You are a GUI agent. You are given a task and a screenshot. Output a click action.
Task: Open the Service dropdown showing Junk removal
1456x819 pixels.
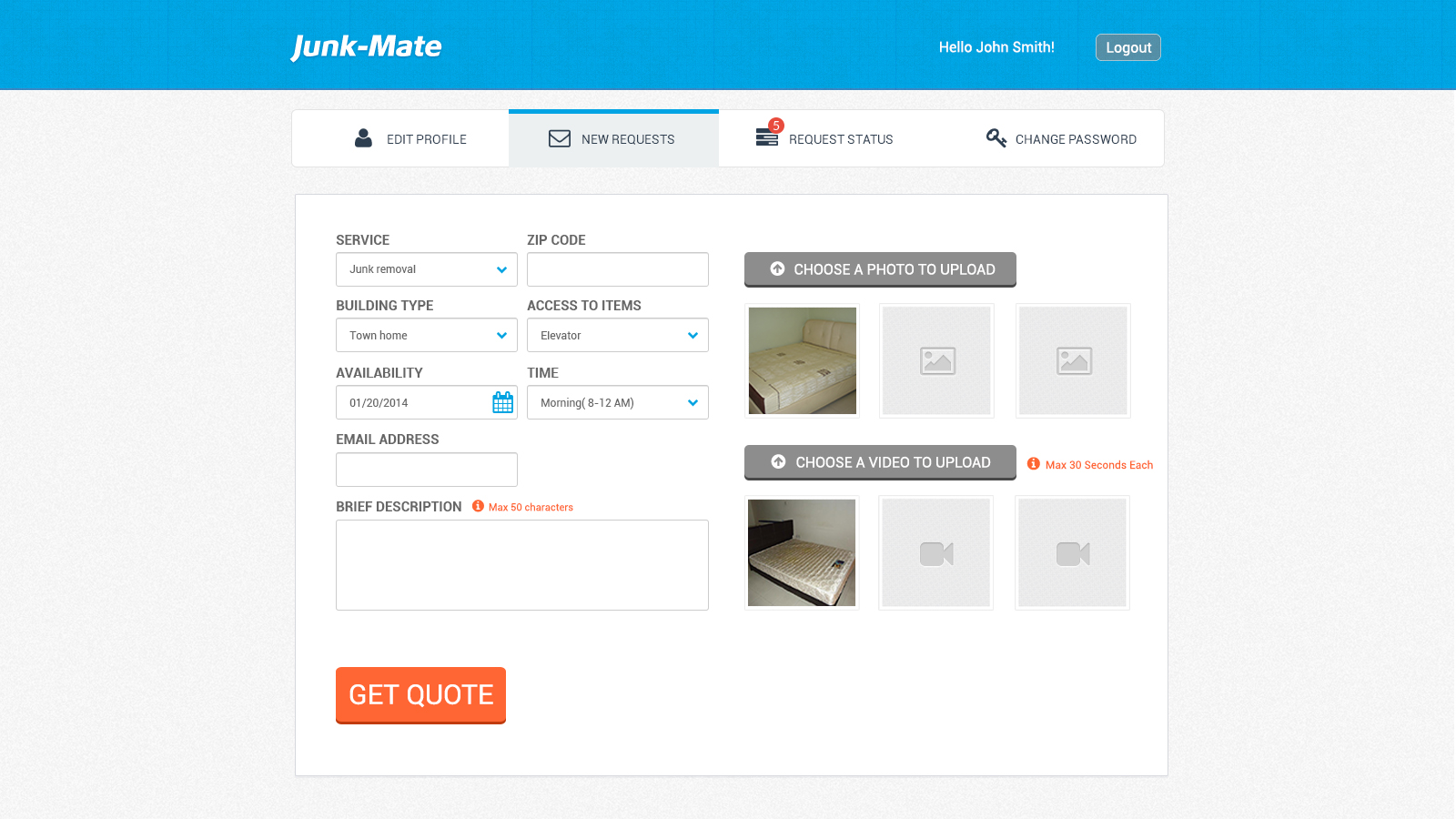pyautogui.click(x=426, y=269)
